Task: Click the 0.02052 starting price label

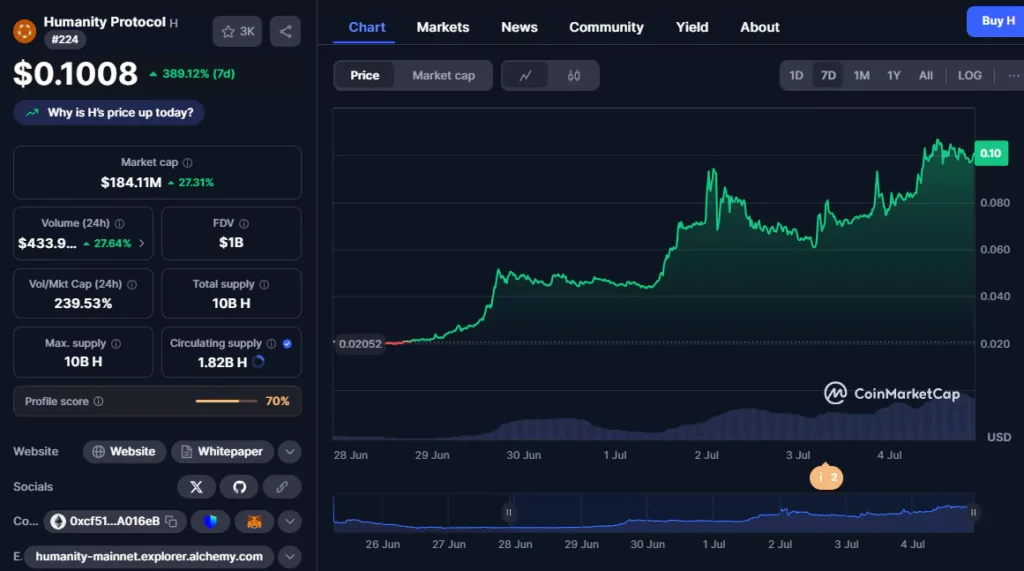Action: pyautogui.click(x=360, y=344)
